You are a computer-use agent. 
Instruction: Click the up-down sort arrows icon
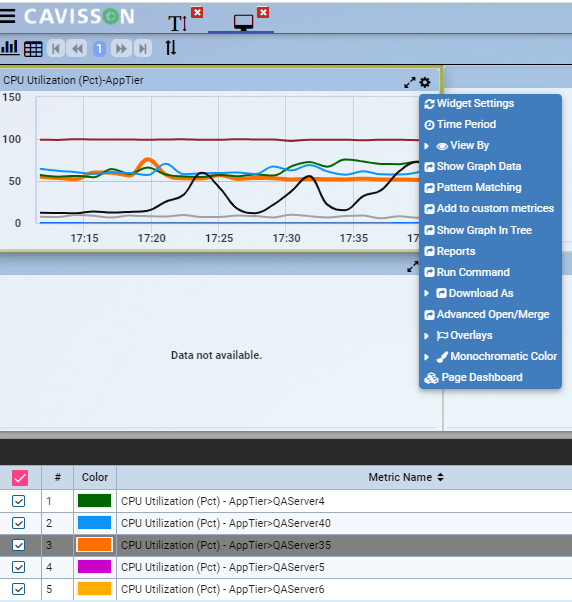point(170,48)
